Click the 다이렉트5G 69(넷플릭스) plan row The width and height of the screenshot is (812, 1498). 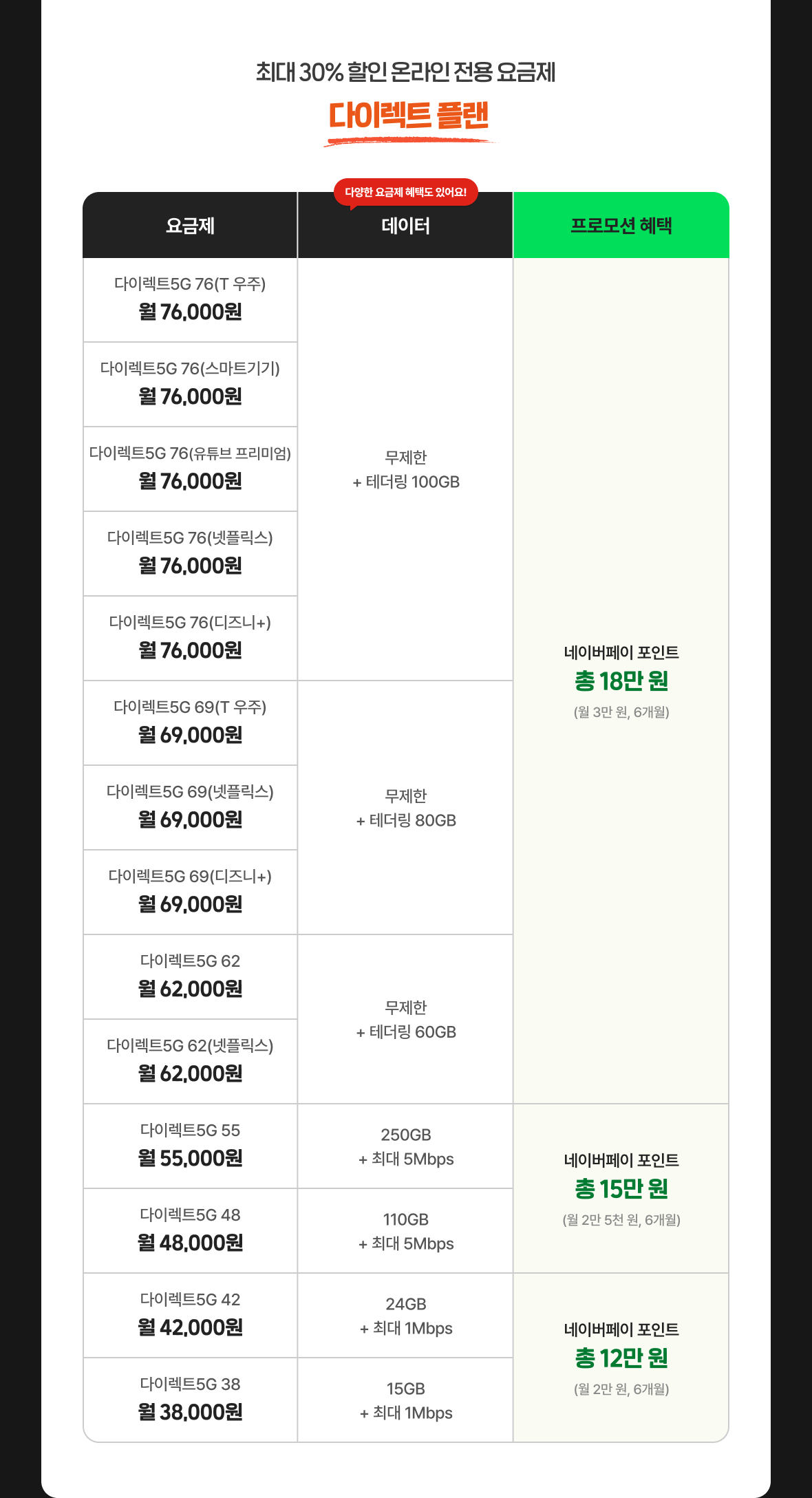click(190, 807)
